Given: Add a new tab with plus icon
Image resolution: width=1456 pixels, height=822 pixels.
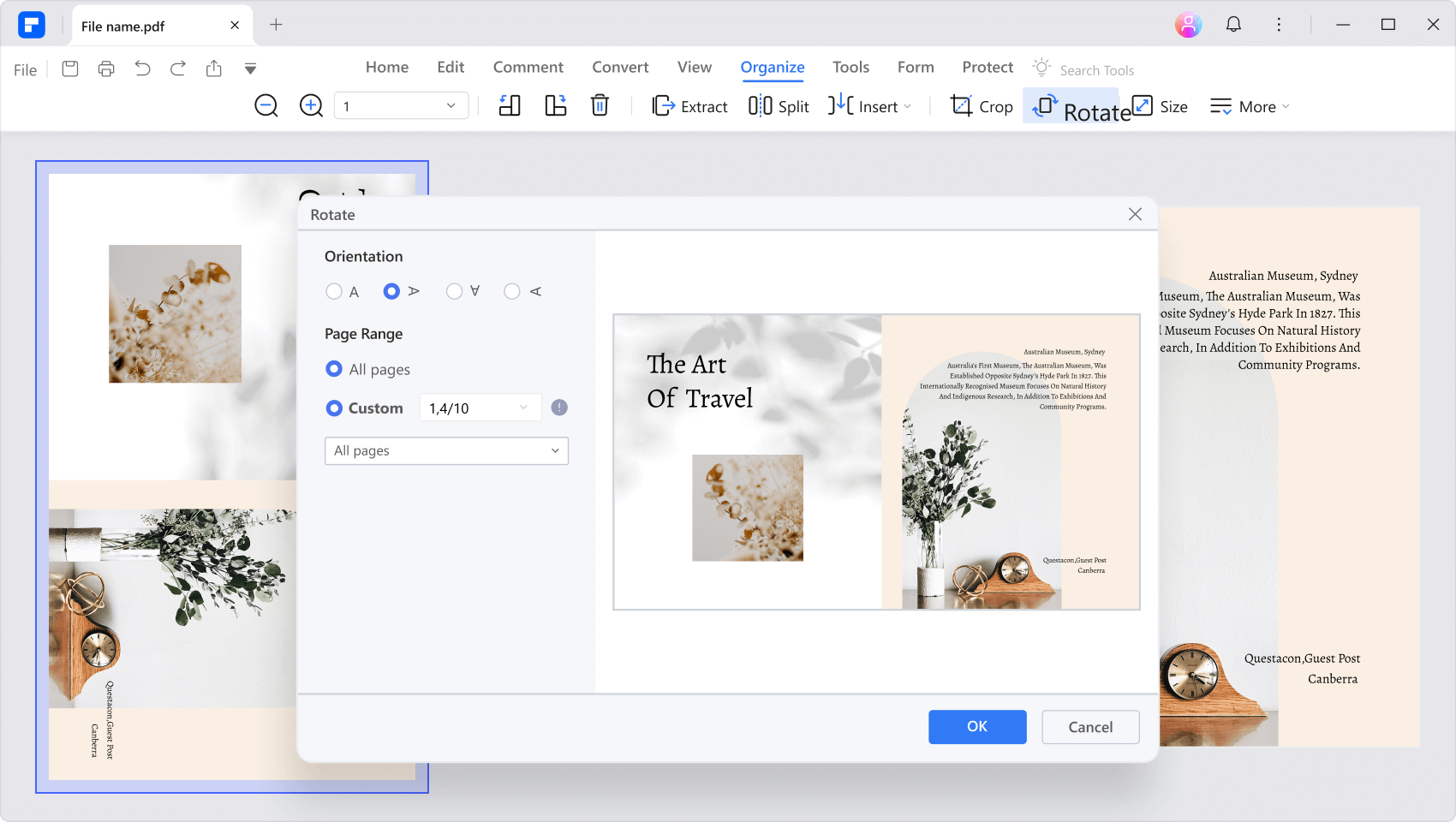Looking at the screenshot, I should (x=276, y=25).
